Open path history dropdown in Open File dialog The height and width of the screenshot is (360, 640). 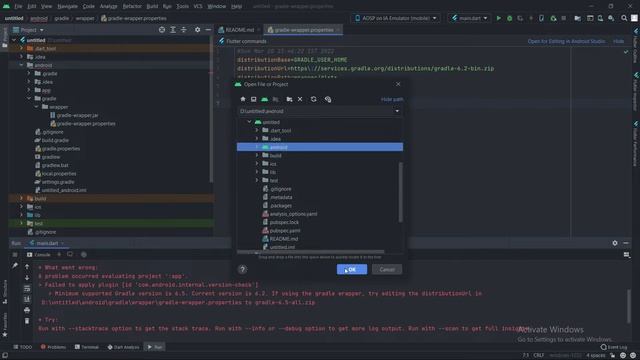[x=397, y=111]
